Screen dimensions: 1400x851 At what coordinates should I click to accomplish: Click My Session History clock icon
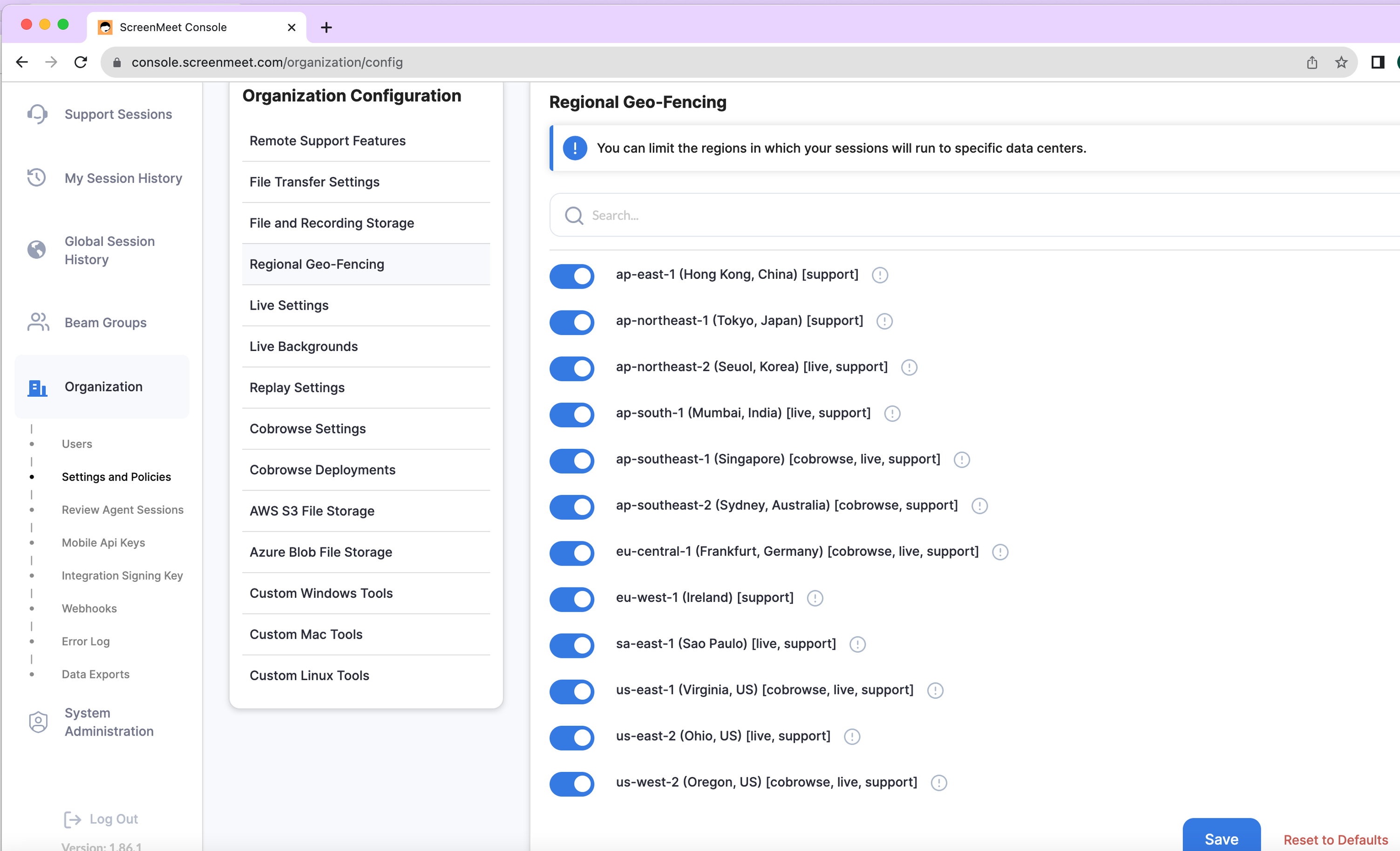tap(37, 178)
